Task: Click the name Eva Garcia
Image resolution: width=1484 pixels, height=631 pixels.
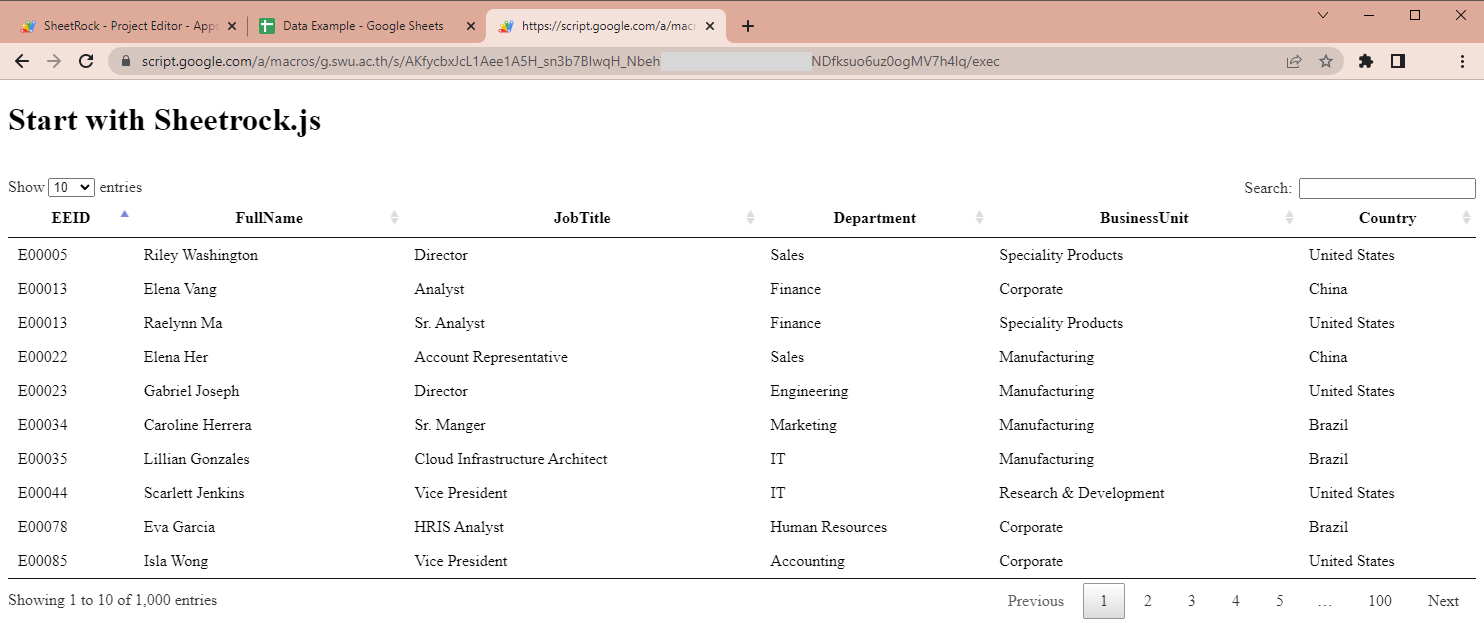Action: click(179, 527)
